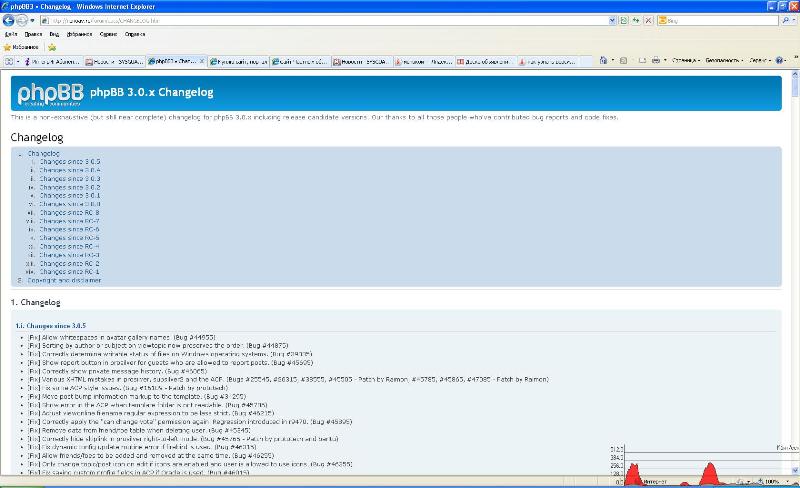Viewport: 800px width, 488px height.
Task: Open the Безопасность (Safety) dropdown menu
Action: [x=724, y=60]
